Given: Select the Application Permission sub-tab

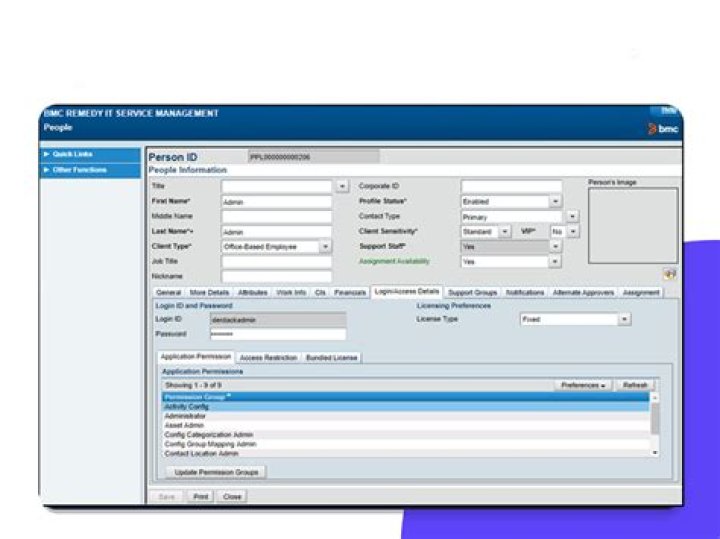Looking at the screenshot, I should (196, 357).
